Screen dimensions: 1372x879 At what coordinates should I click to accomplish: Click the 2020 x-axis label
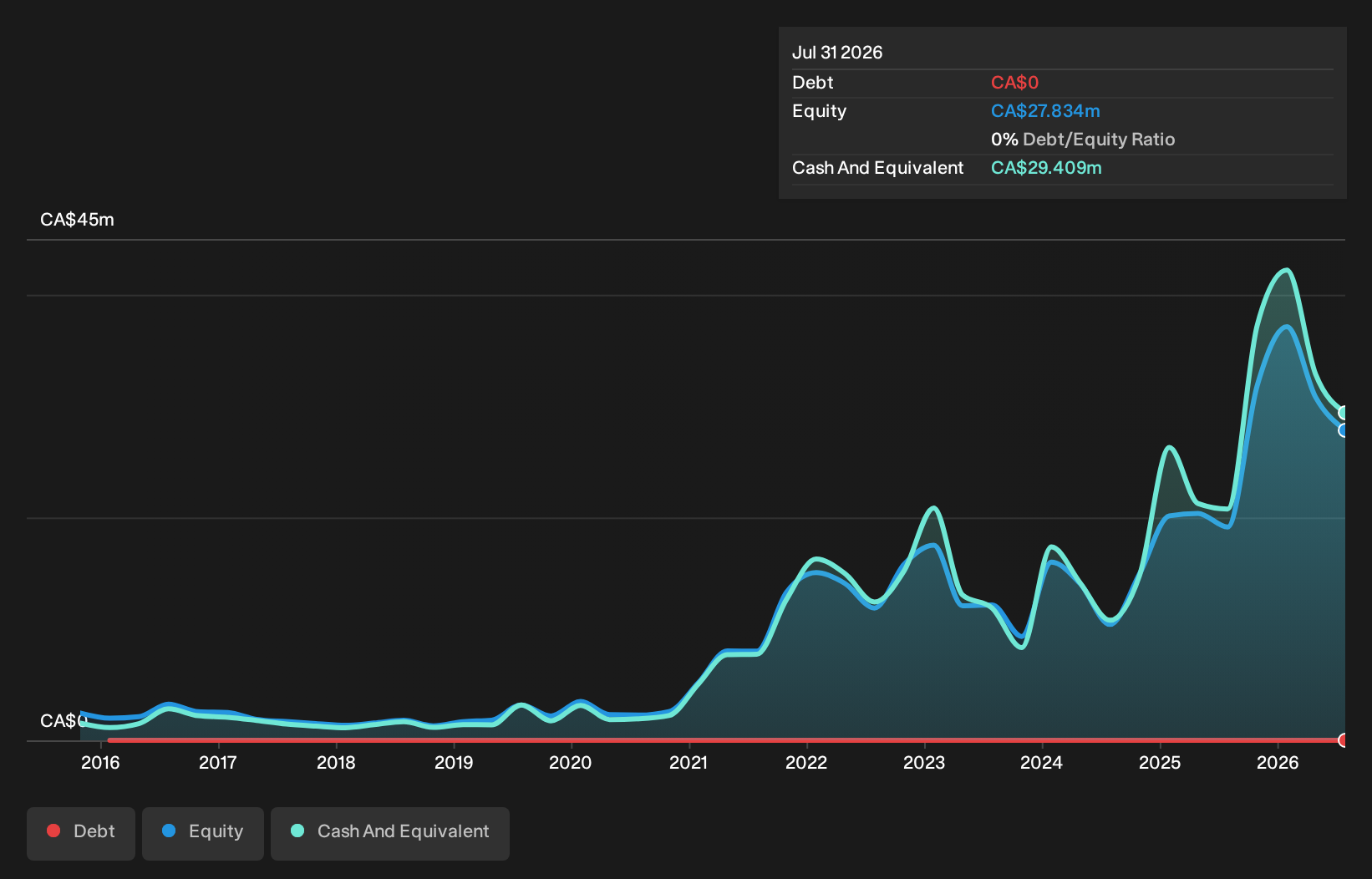coord(571,763)
